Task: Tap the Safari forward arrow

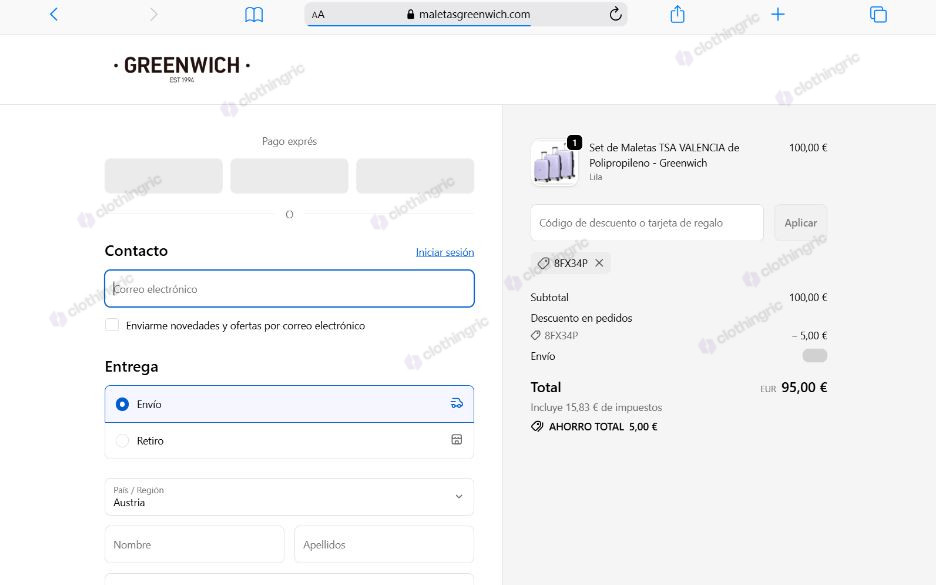Action: (153, 14)
